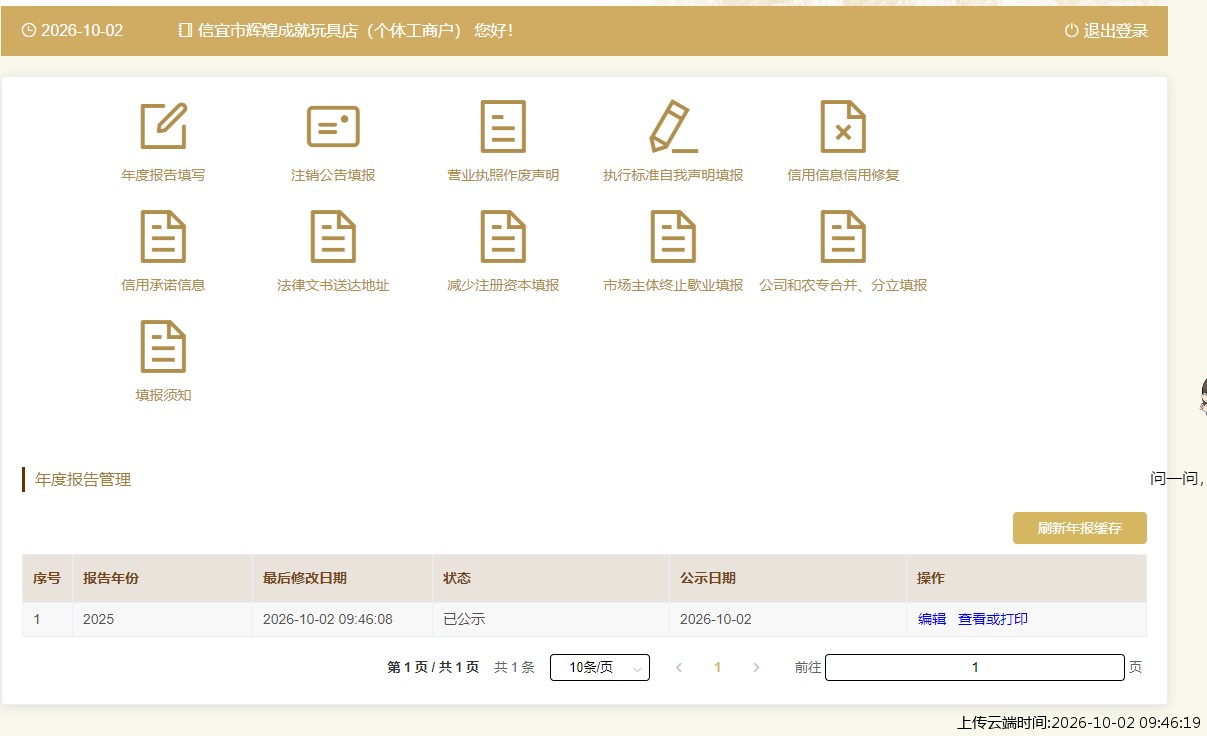The image size is (1207, 736).
Task: Click the power icon beside 退出登录
Action: click(1071, 30)
